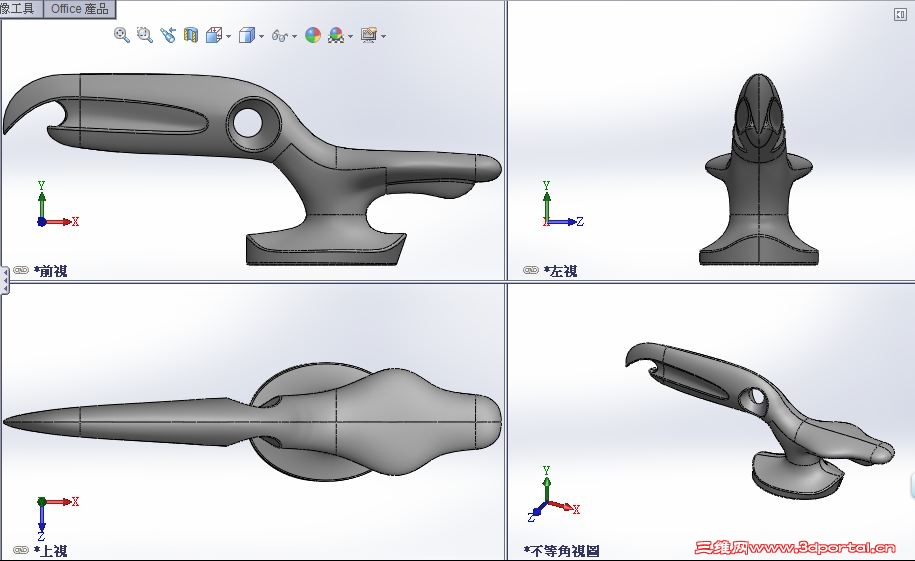915x561 pixels.
Task: Toggle the link icon beside *左視
Action: [x=531, y=270]
